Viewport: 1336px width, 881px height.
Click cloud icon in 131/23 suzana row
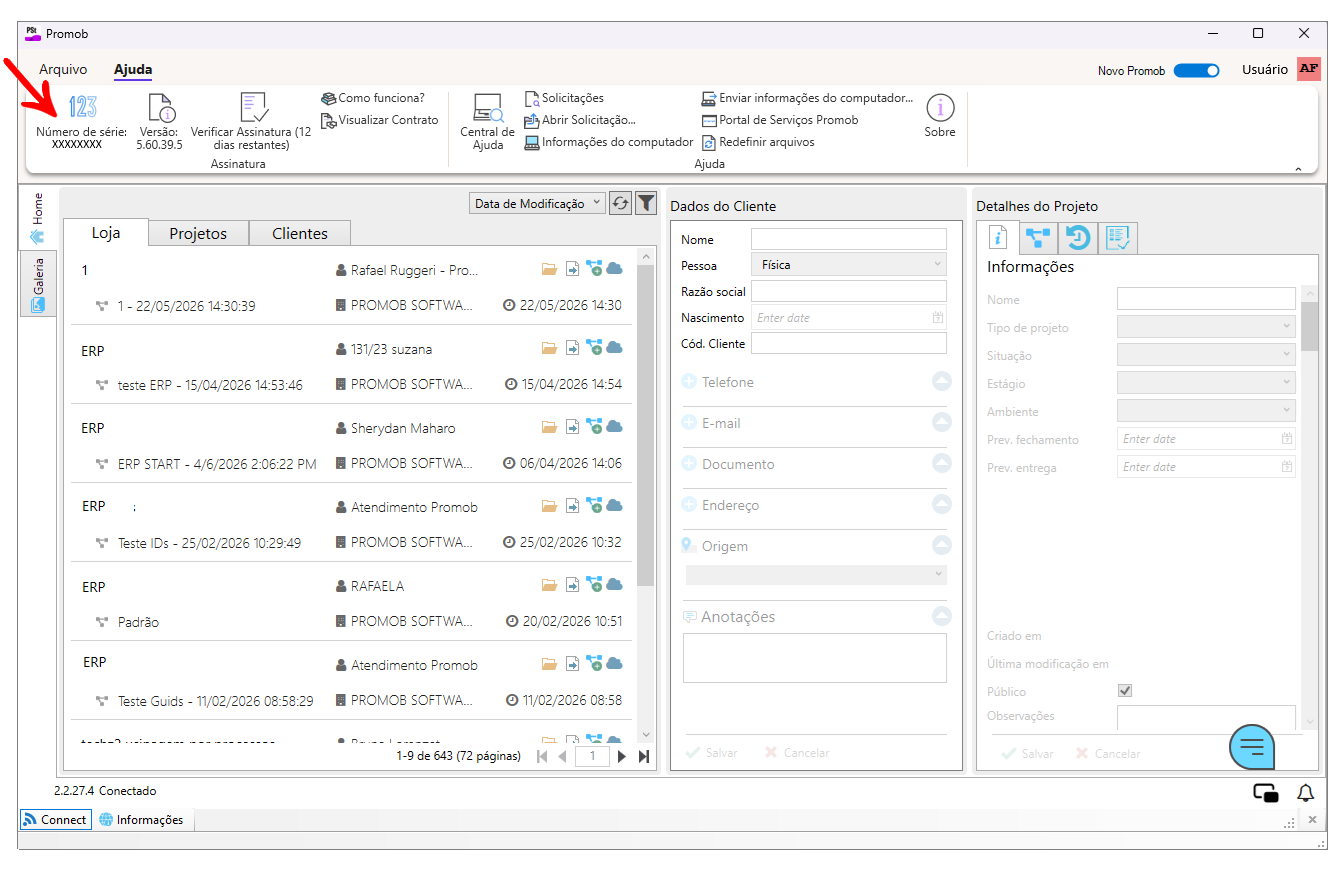click(615, 347)
